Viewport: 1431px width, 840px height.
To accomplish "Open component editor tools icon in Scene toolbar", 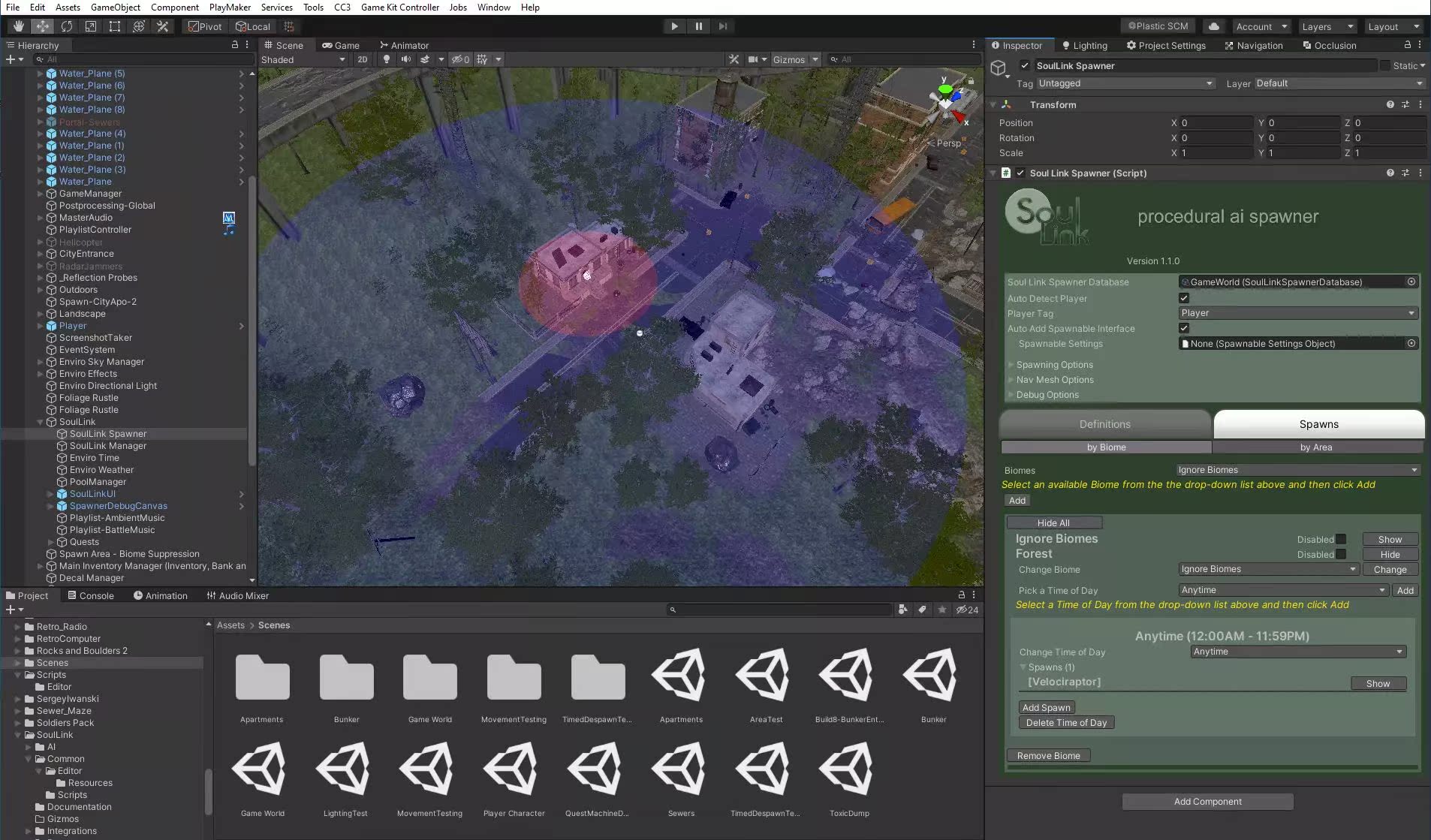I will (x=734, y=59).
